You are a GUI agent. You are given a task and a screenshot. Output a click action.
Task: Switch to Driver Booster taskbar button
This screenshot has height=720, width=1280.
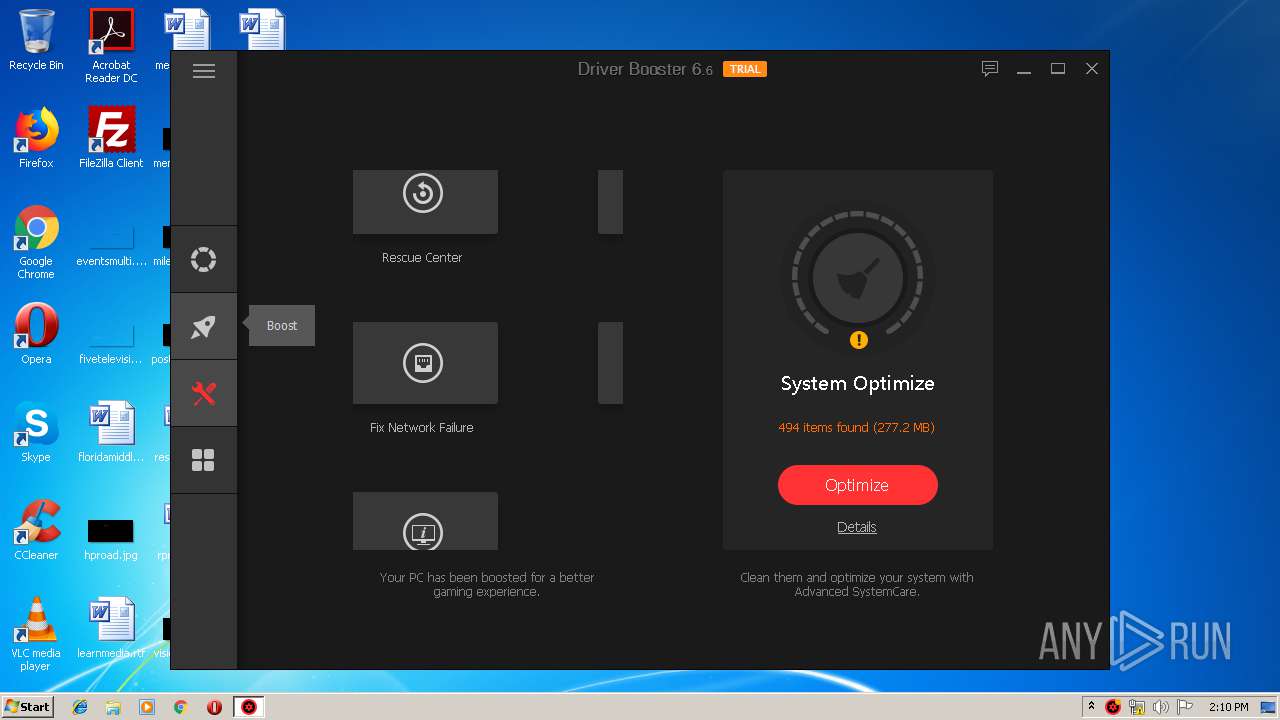click(x=248, y=707)
